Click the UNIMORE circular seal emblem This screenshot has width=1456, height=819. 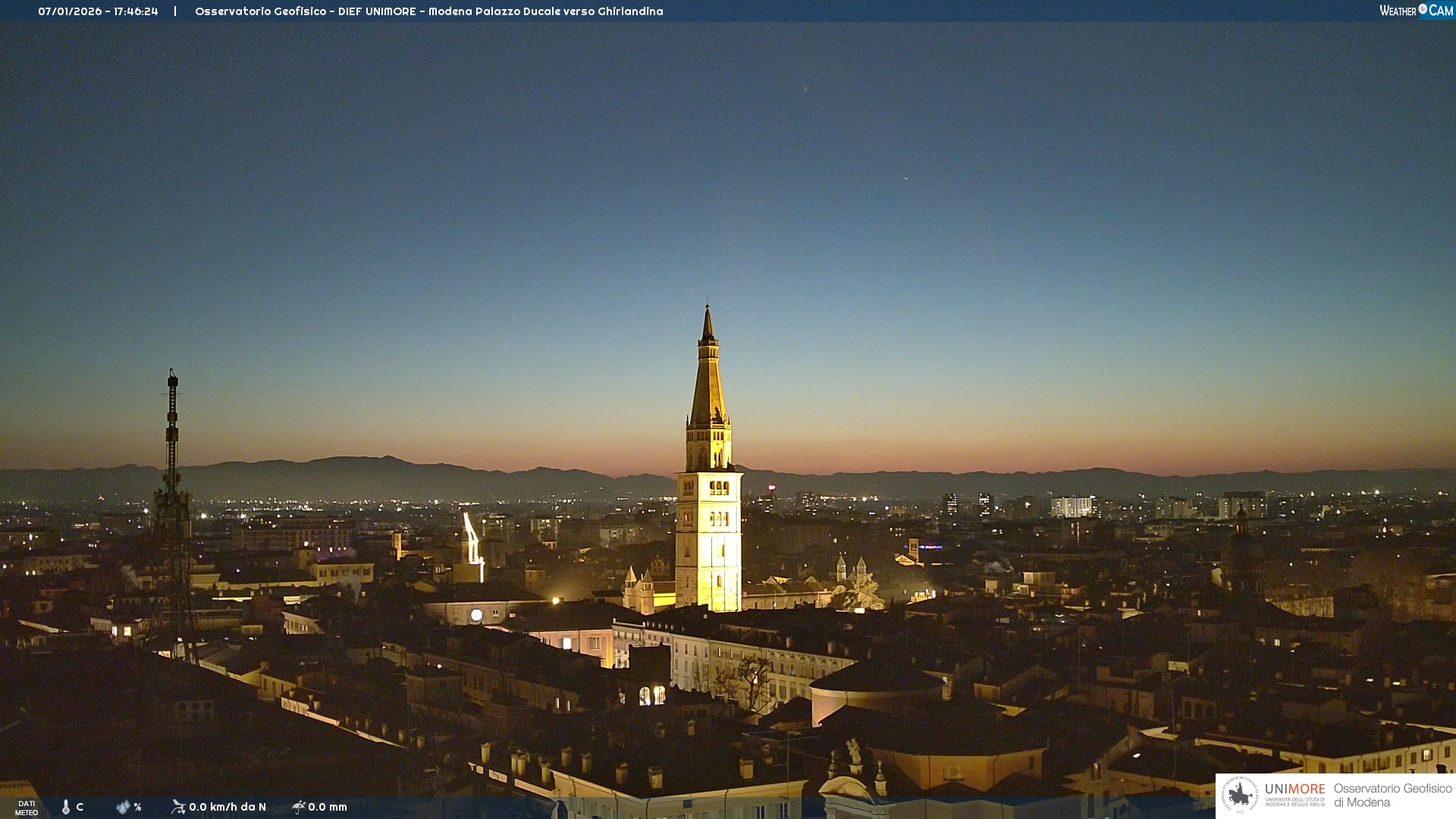[1240, 795]
